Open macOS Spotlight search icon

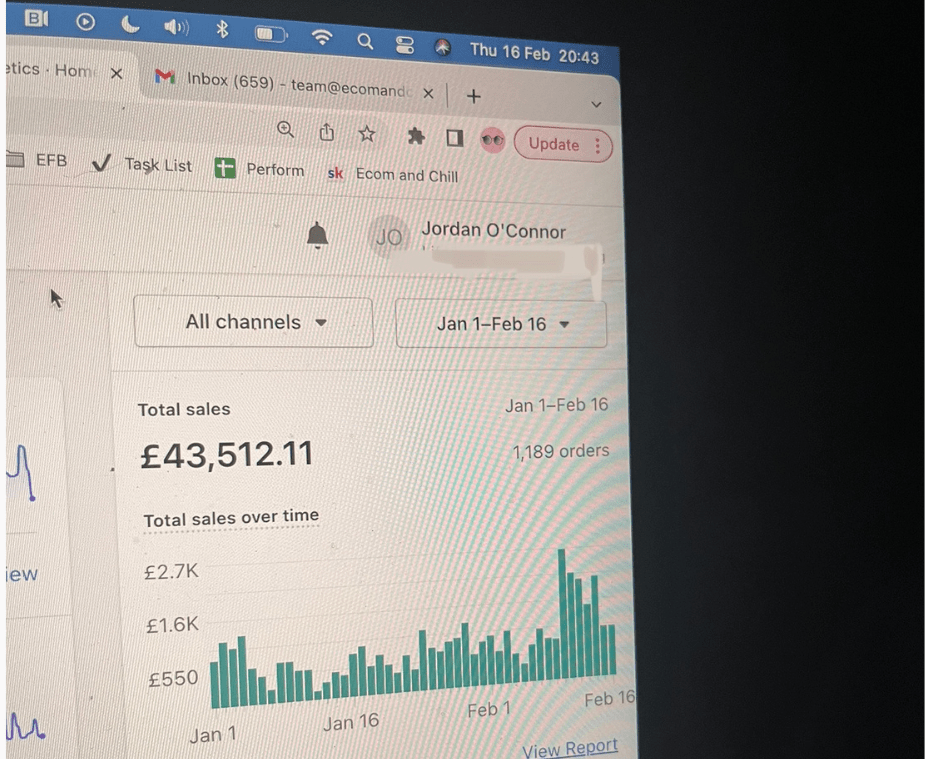[x=365, y=41]
